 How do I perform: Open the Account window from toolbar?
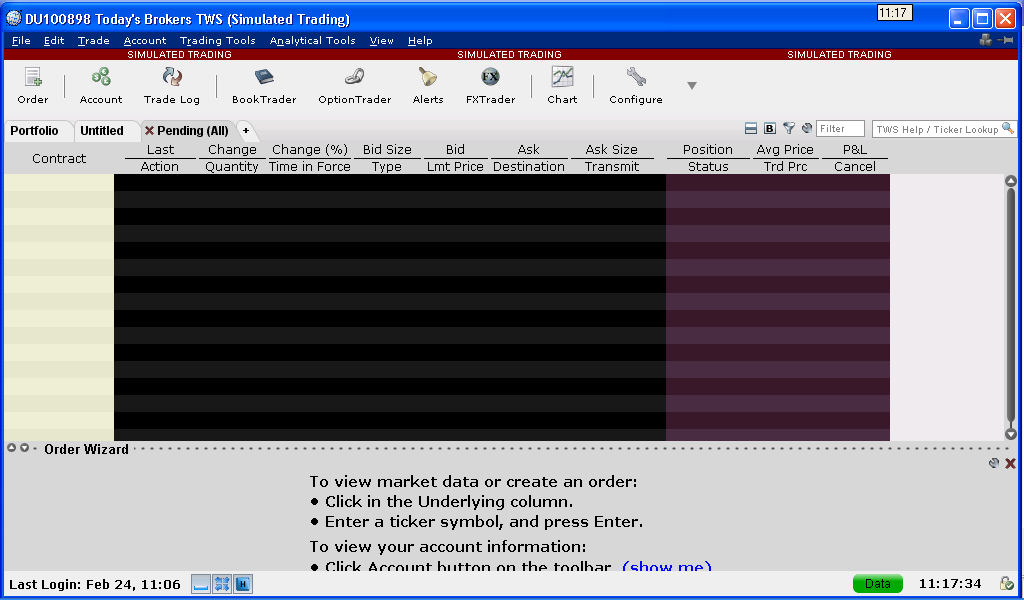(101, 85)
